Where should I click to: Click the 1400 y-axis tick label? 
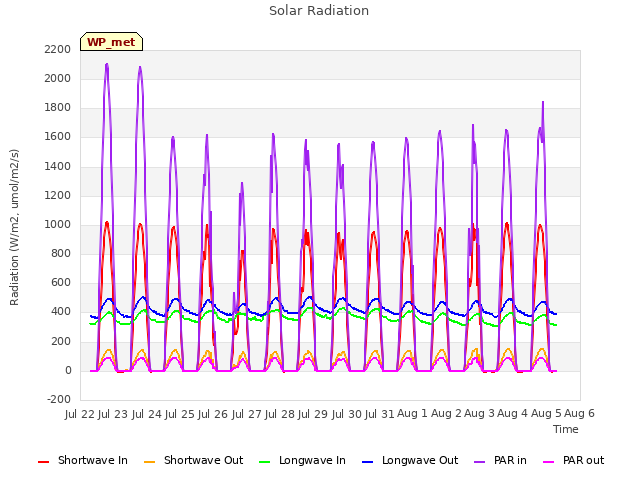(x=58, y=166)
